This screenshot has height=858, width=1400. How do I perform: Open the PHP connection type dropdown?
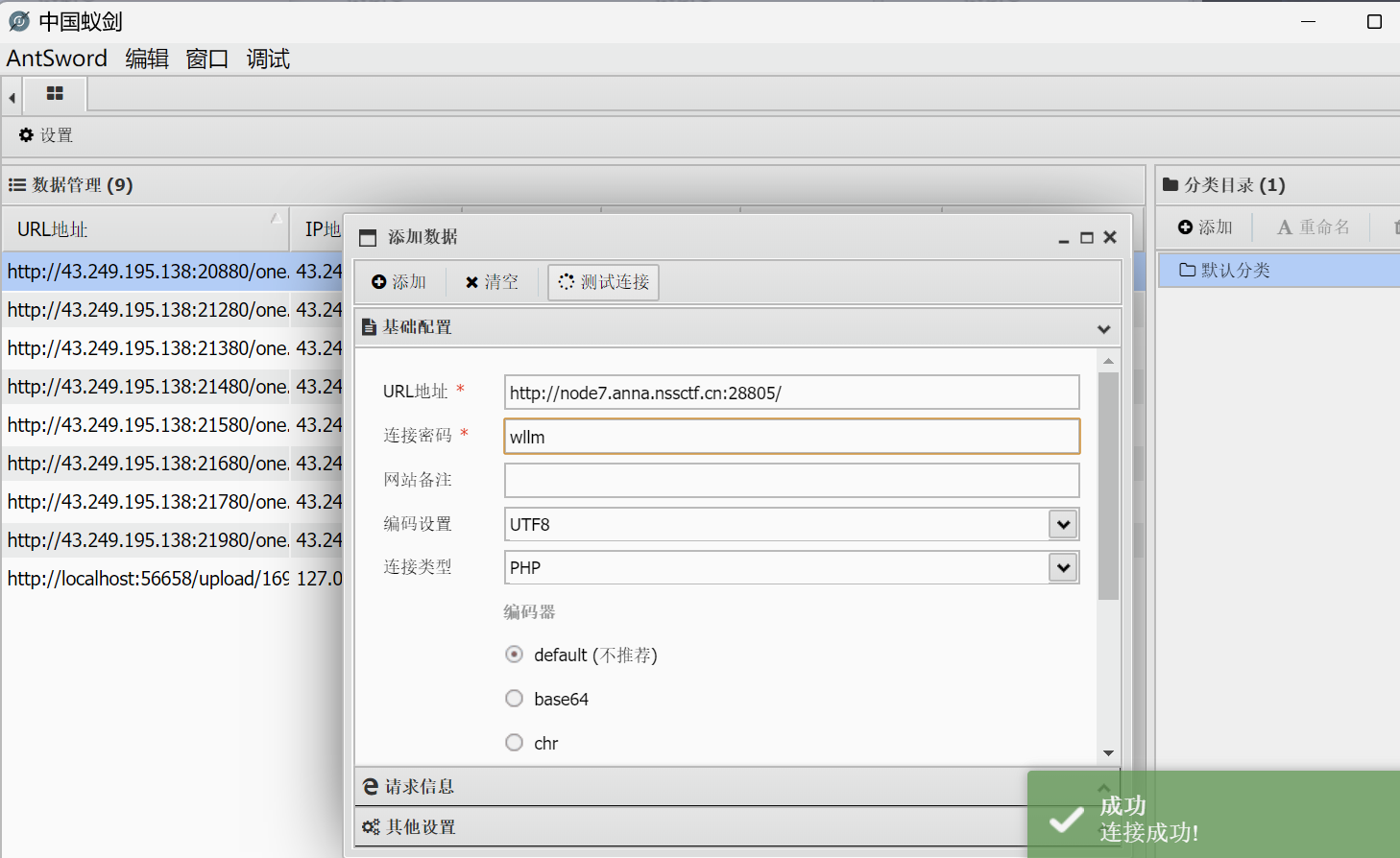(1062, 568)
